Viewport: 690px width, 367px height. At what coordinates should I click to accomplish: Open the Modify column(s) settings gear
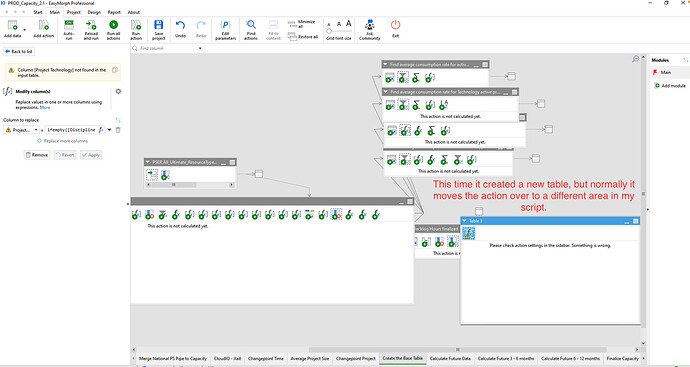(x=118, y=92)
